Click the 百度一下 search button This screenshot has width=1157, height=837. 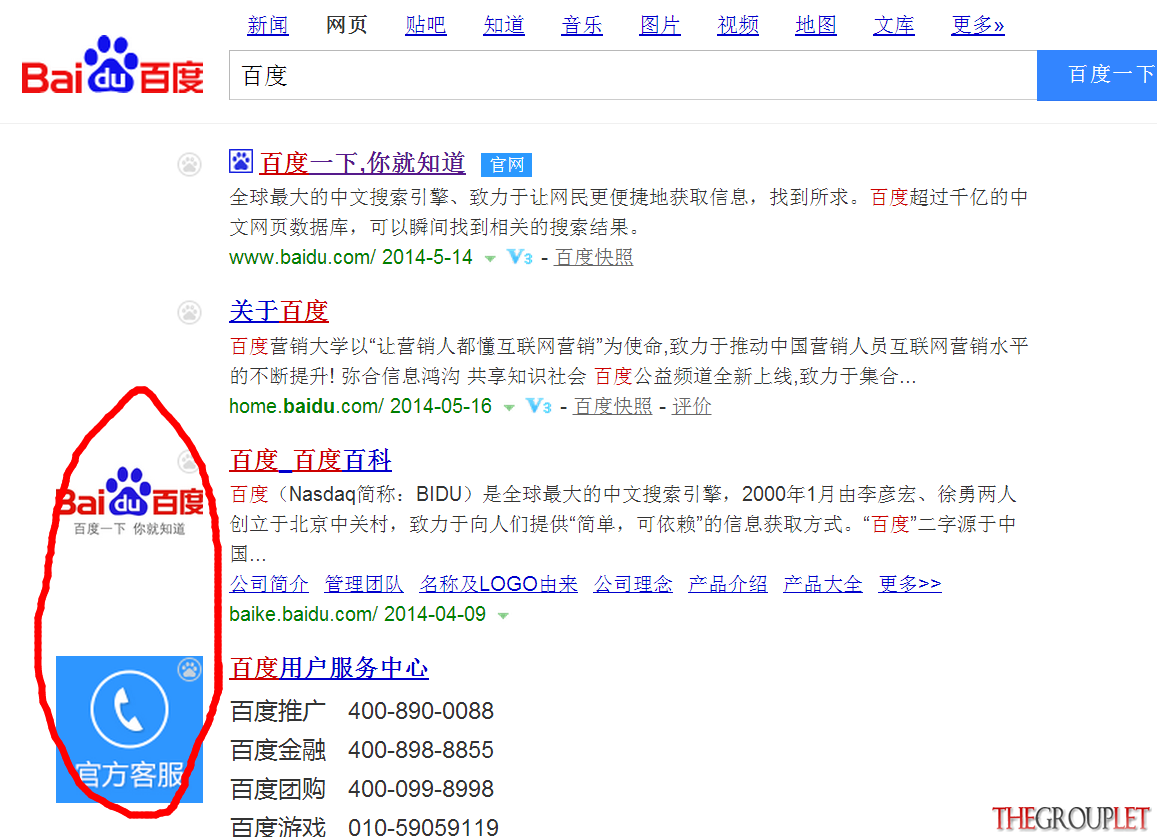[x=1097, y=75]
